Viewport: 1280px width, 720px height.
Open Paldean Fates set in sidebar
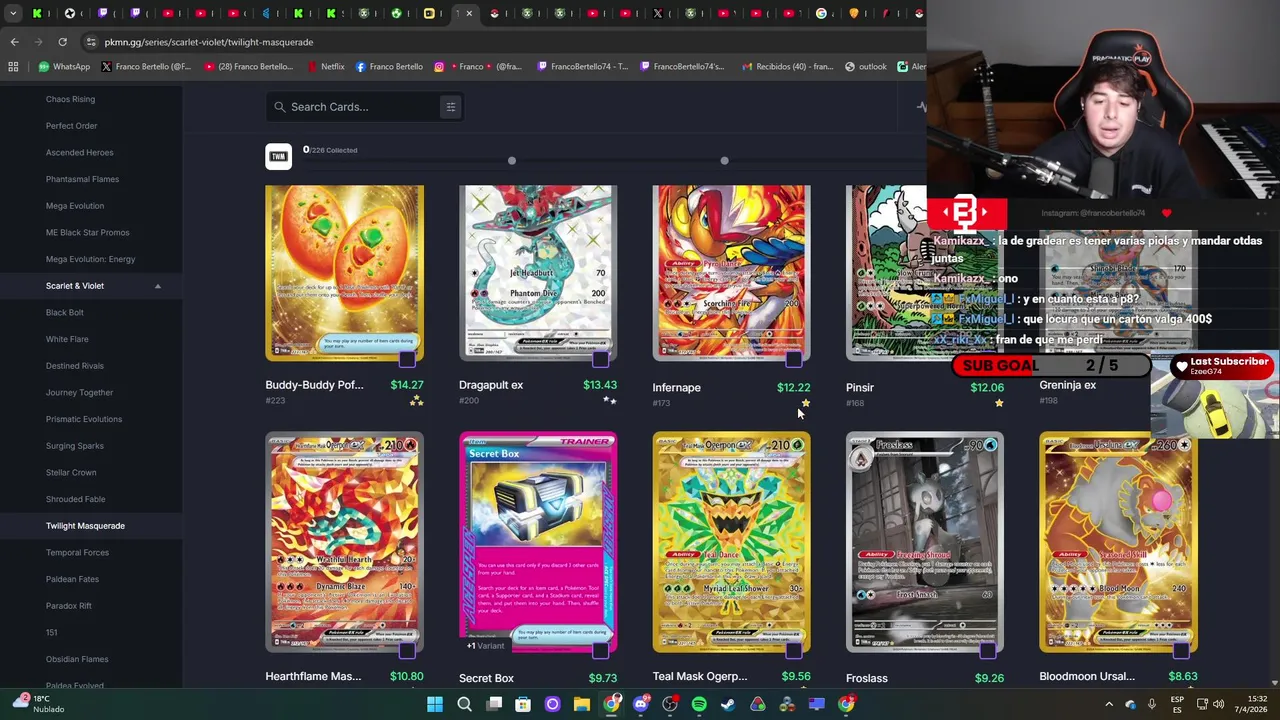point(72,579)
